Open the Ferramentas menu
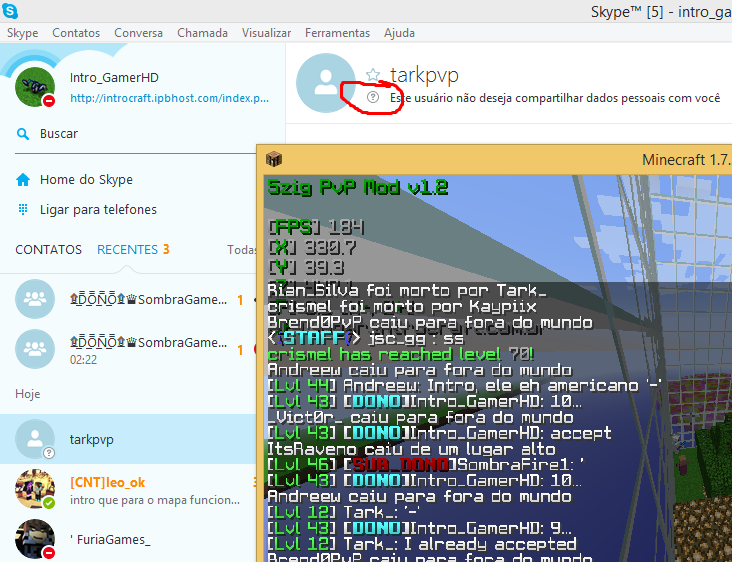 (337, 33)
